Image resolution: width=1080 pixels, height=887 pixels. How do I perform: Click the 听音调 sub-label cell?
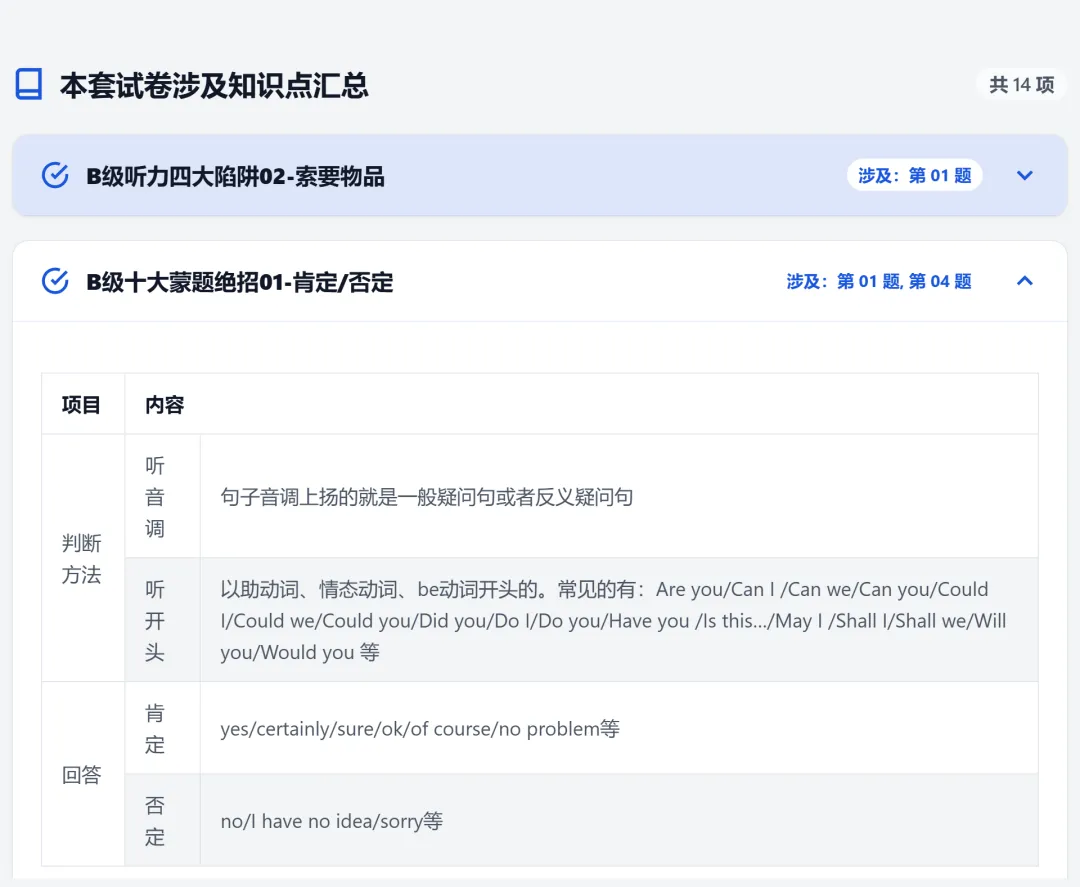point(163,497)
